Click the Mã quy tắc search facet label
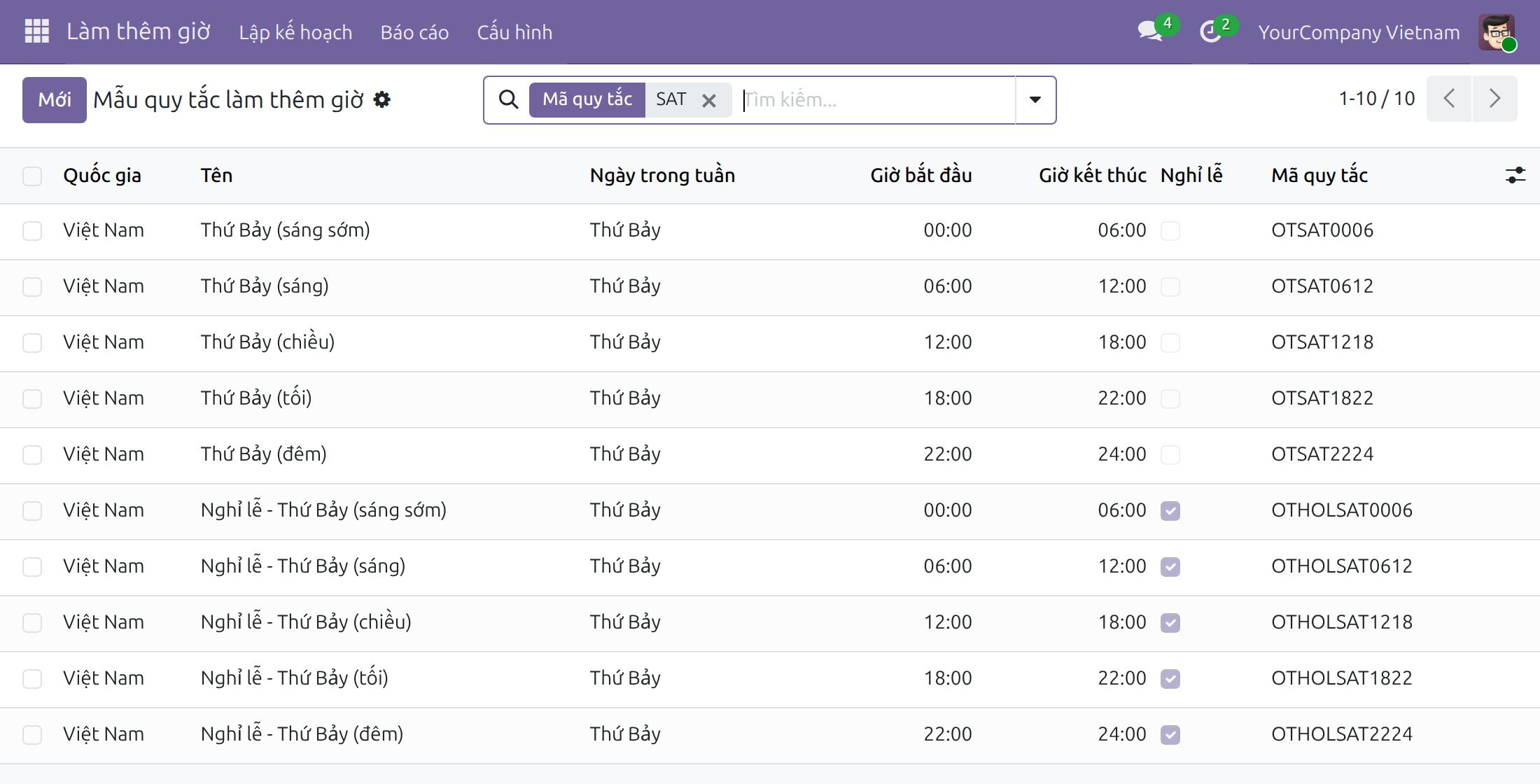The width and height of the screenshot is (1540, 784). click(587, 99)
